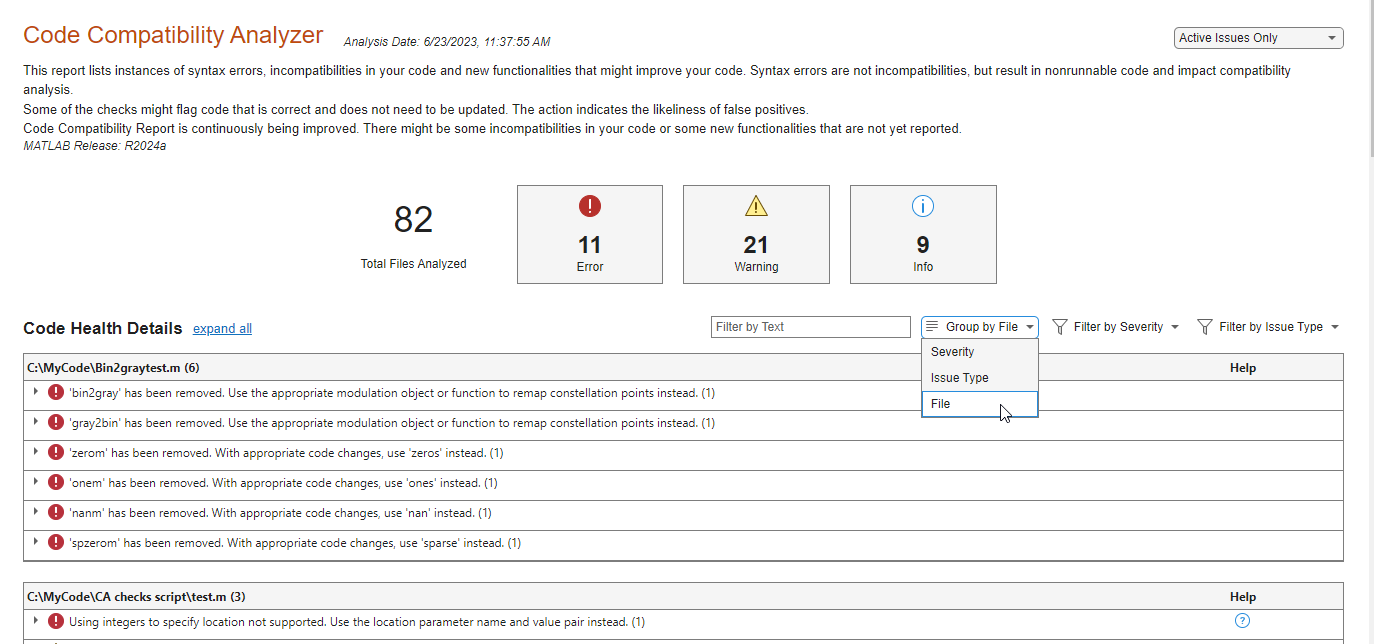Expand the 'gray2bin' issue details row

(x=34, y=422)
